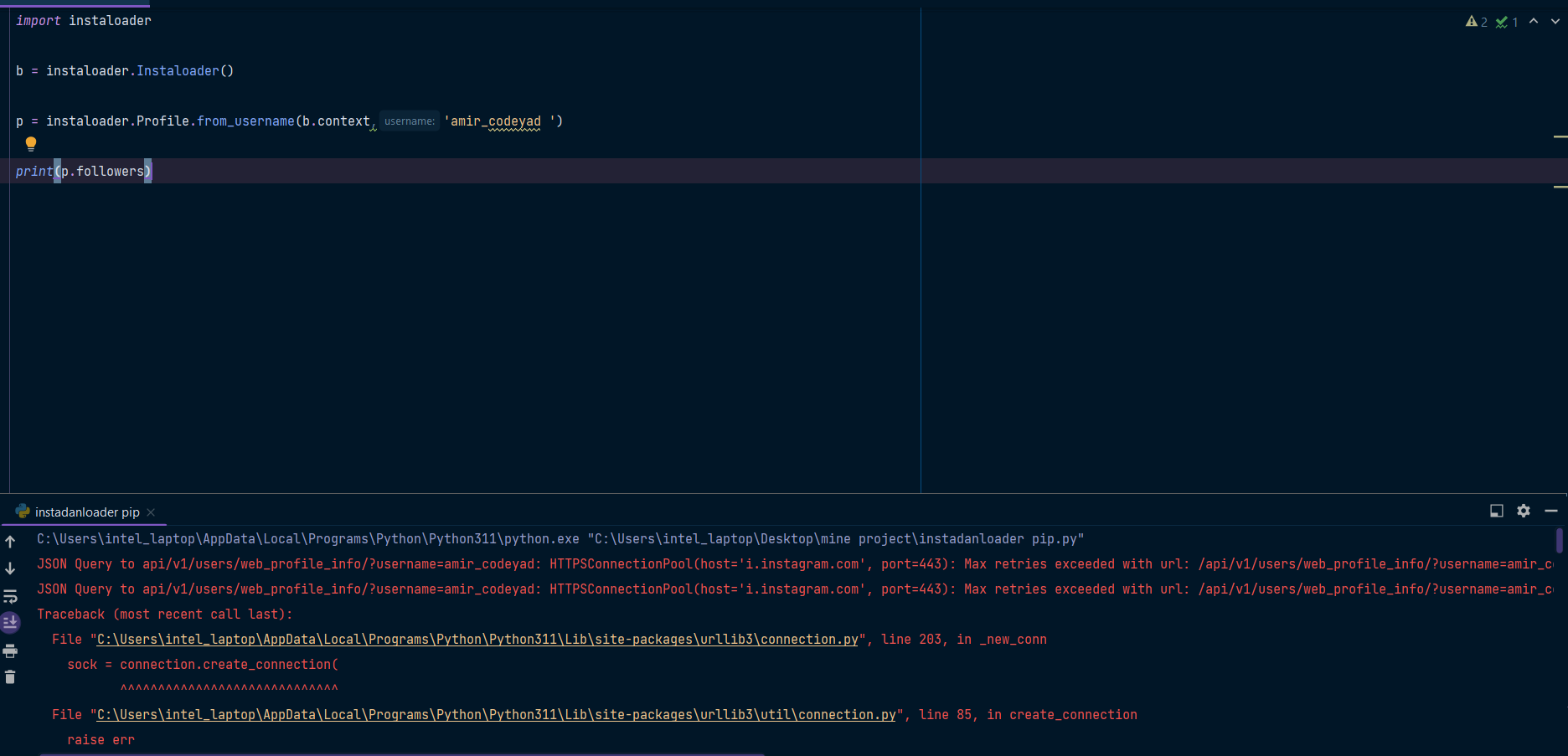Close the 'instadanloader pip' run tab

(151, 512)
